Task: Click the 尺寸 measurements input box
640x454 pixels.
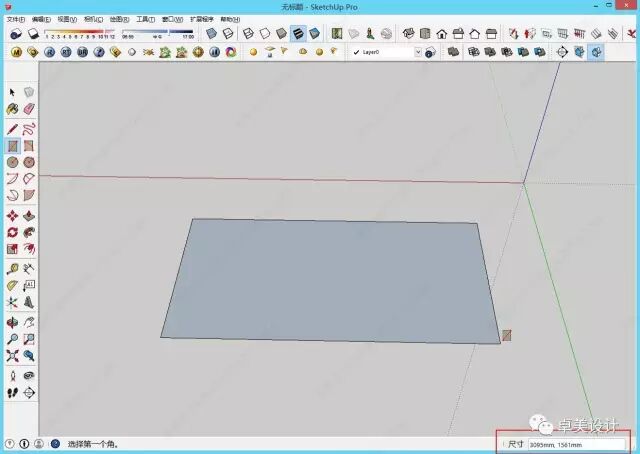Action: pyautogui.click(x=577, y=444)
